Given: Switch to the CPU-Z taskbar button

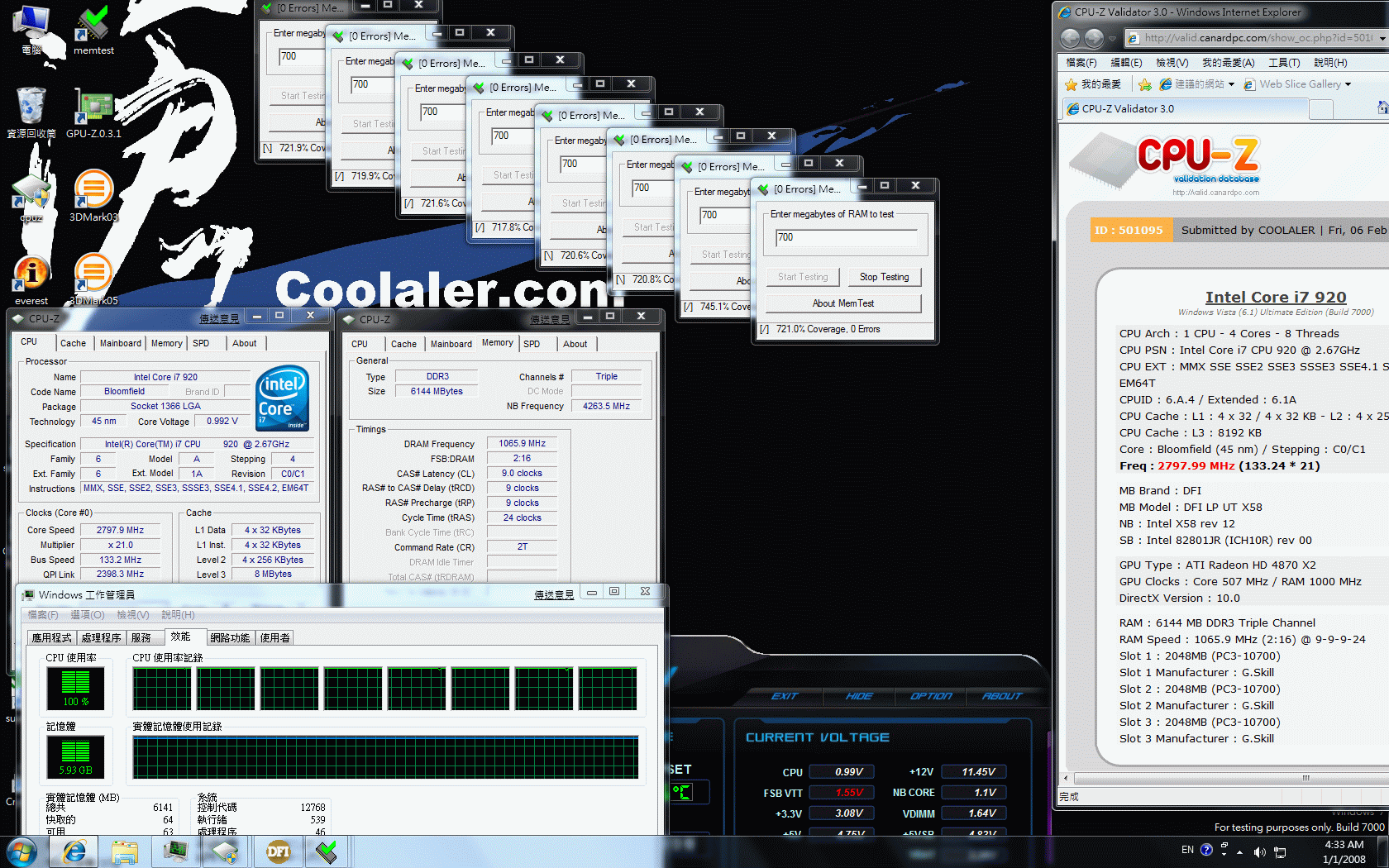Looking at the screenshot, I should (x=225, y=851).
